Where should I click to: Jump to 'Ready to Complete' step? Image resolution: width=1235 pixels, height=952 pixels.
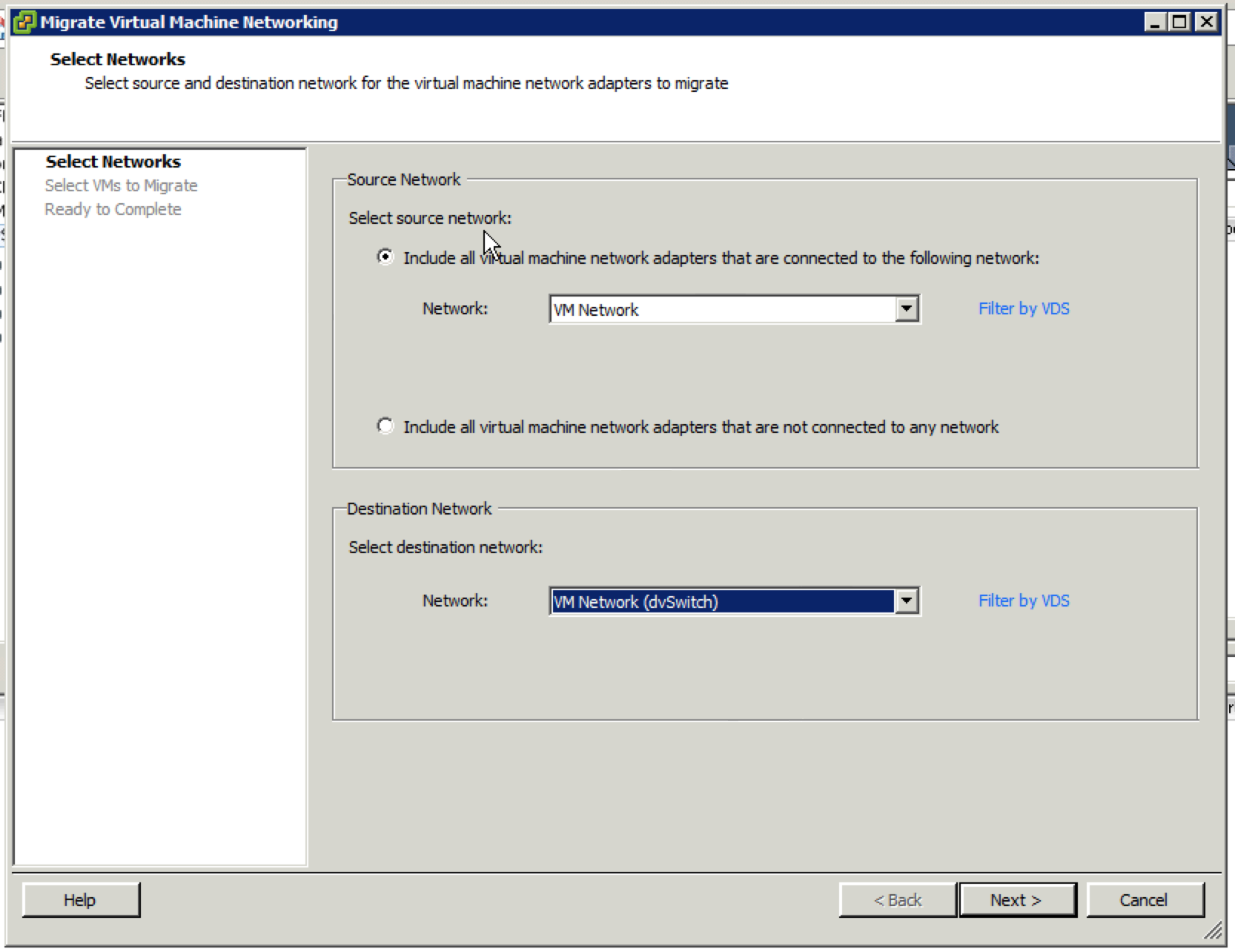pyautogui.click(x=113, y=209)
